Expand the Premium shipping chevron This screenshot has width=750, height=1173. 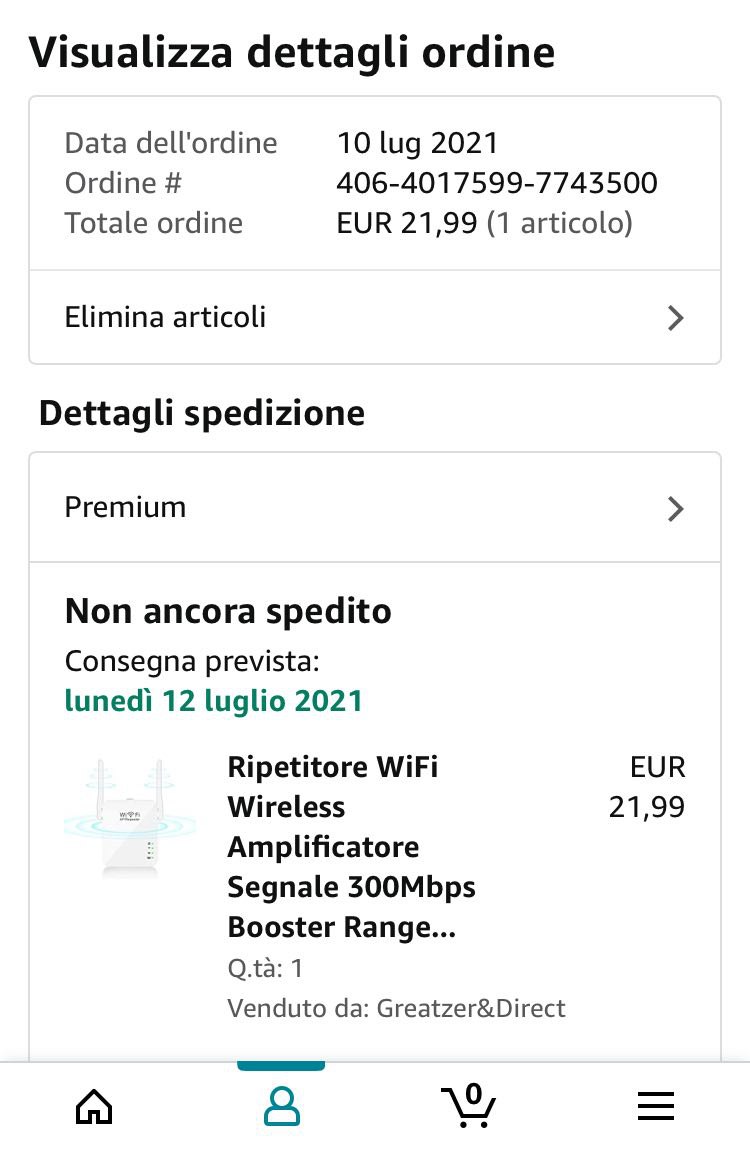(x=676, y=508)
